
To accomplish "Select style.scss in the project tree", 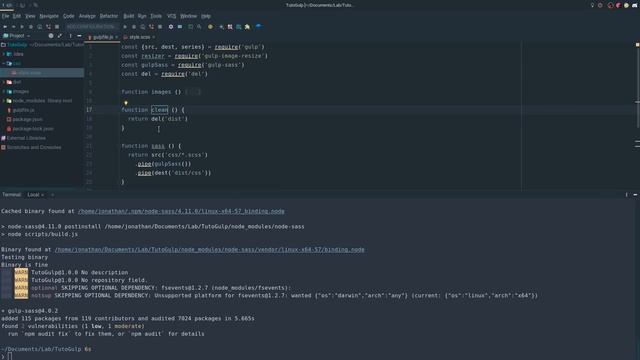I will (x=29, y=73).
